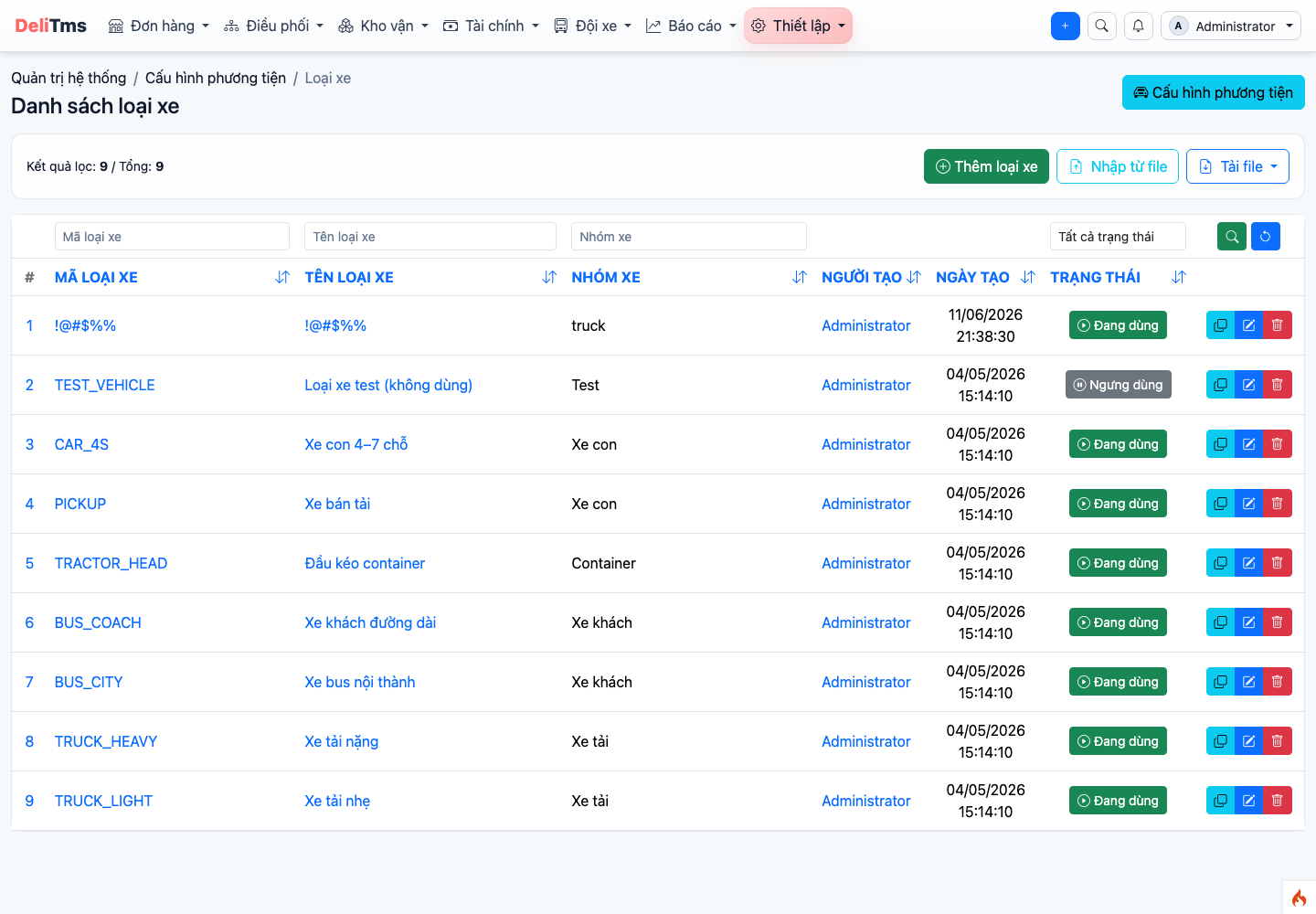Click the blue reset filters icon

point(1266,237)
